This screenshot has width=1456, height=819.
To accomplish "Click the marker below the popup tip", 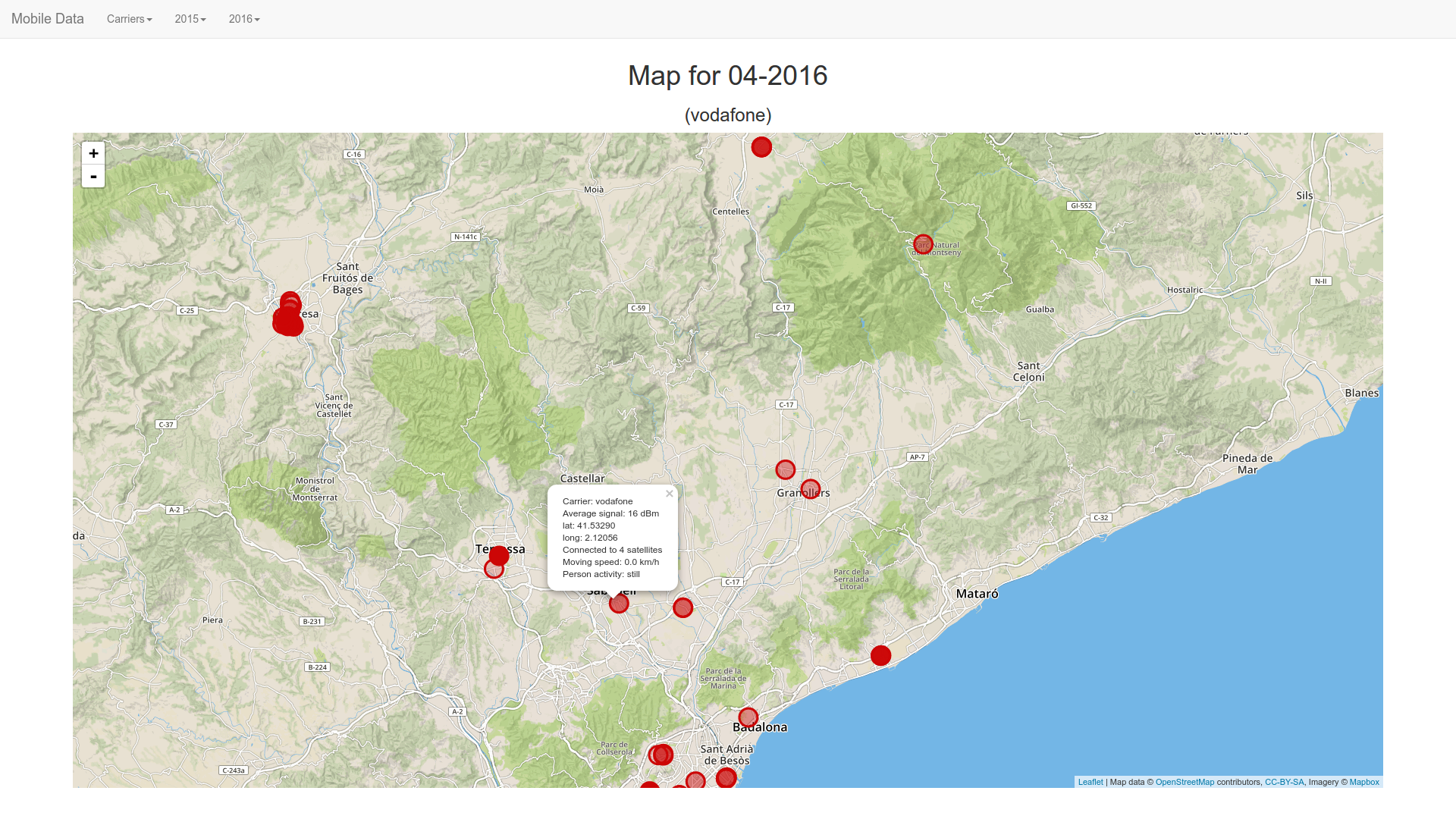I will coord(619,604).
